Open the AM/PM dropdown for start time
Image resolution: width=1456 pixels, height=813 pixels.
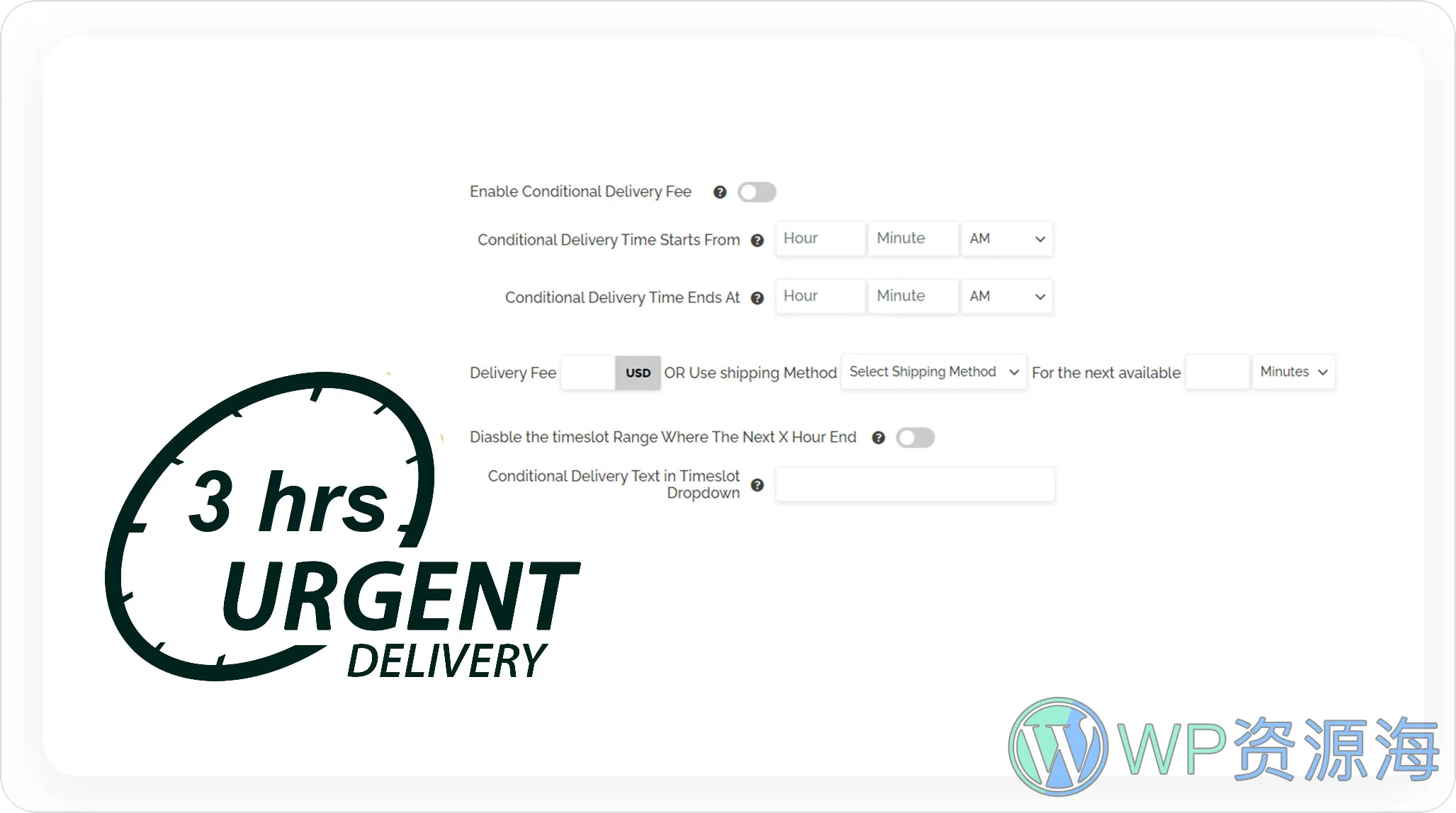(1006, 238)
